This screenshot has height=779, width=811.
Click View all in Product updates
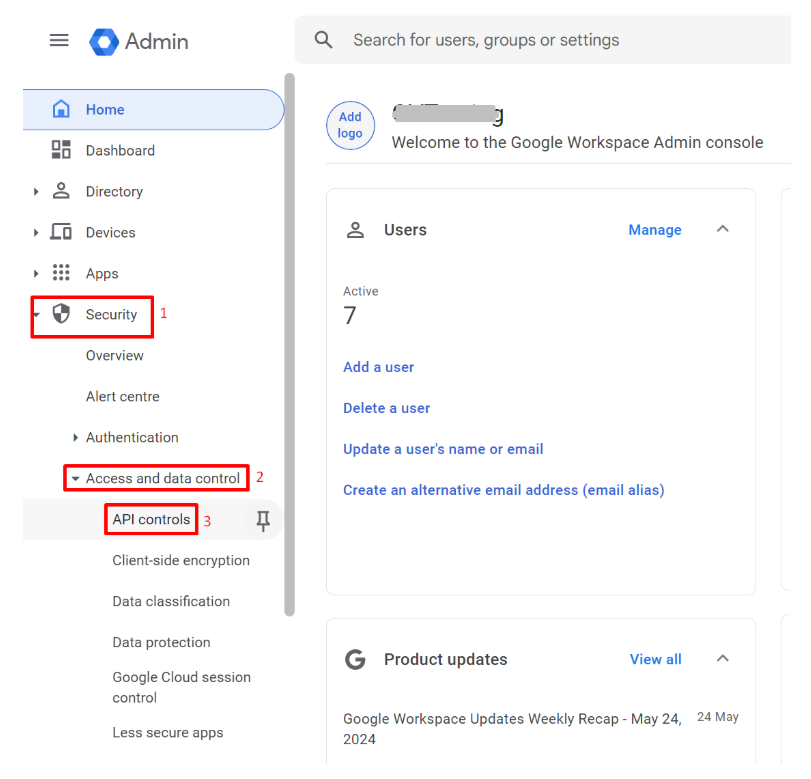[655, 659]
